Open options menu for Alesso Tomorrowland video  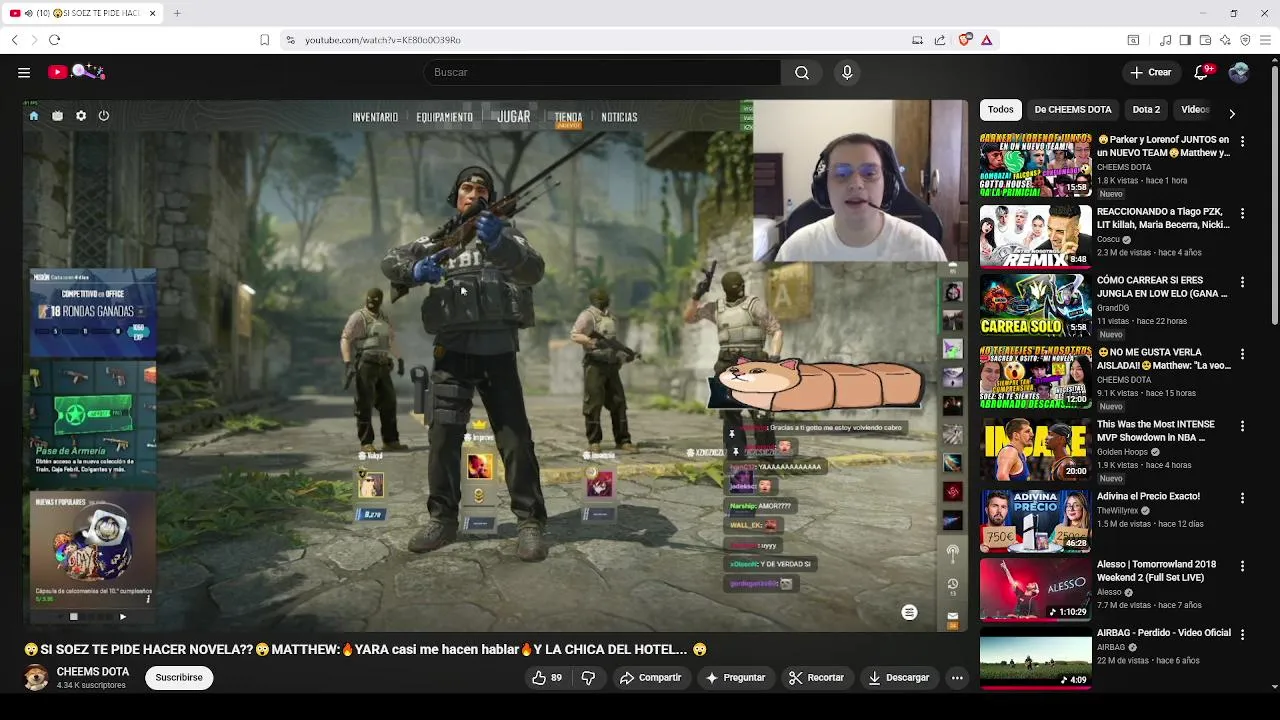(x=1242, y=566)
